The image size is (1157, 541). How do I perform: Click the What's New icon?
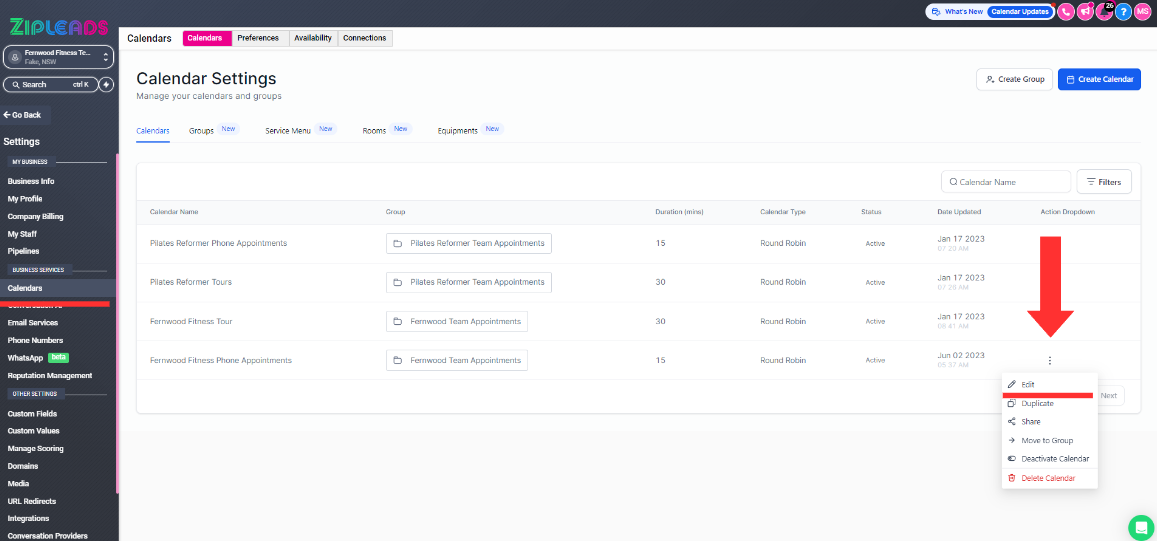pyautogui.click(x=936, y=12)
